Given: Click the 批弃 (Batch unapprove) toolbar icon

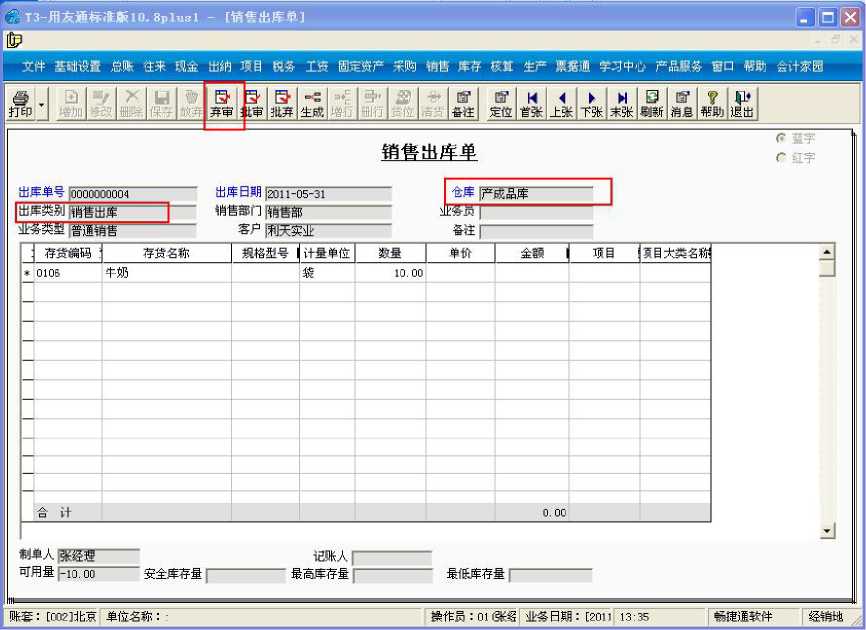Looking at the screenshot, I should [282, 104].
